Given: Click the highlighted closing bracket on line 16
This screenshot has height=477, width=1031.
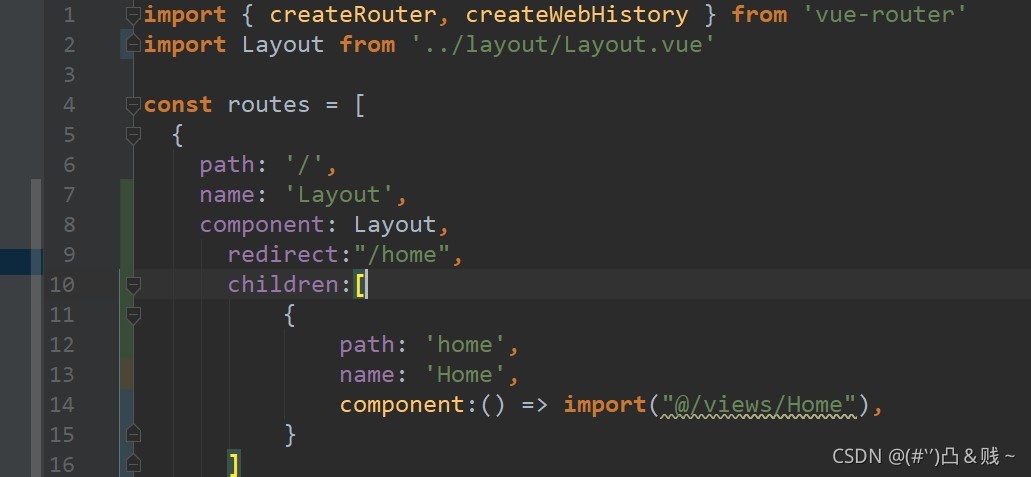Looking at the screenshot, I should [x=233, y=464].
